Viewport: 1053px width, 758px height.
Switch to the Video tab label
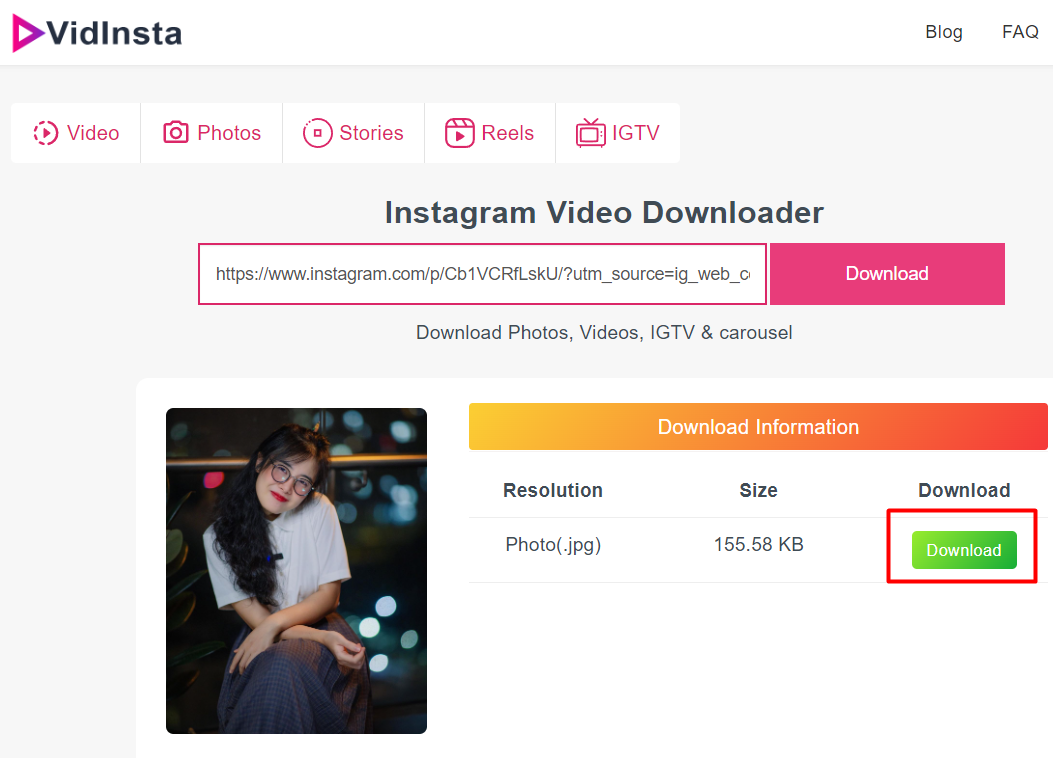[x=93, y=133]
